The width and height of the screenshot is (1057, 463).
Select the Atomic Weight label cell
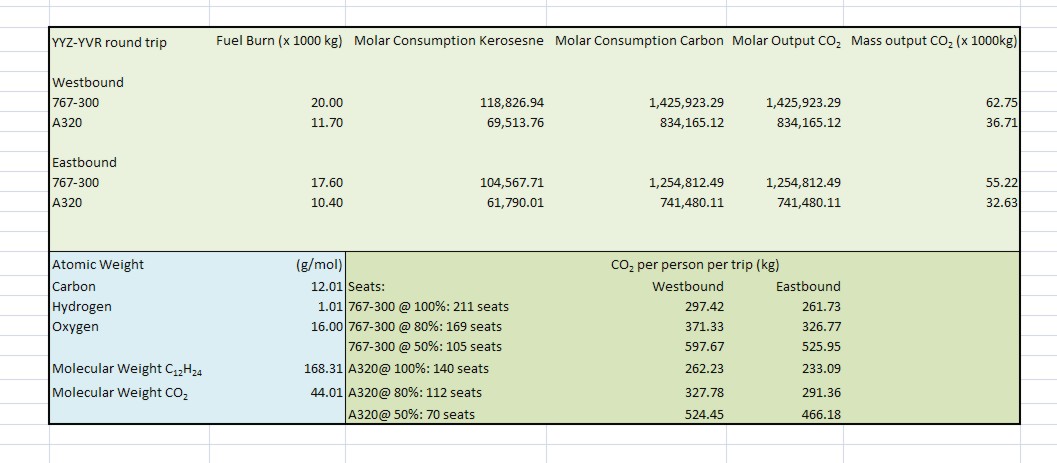click(98, 265)
